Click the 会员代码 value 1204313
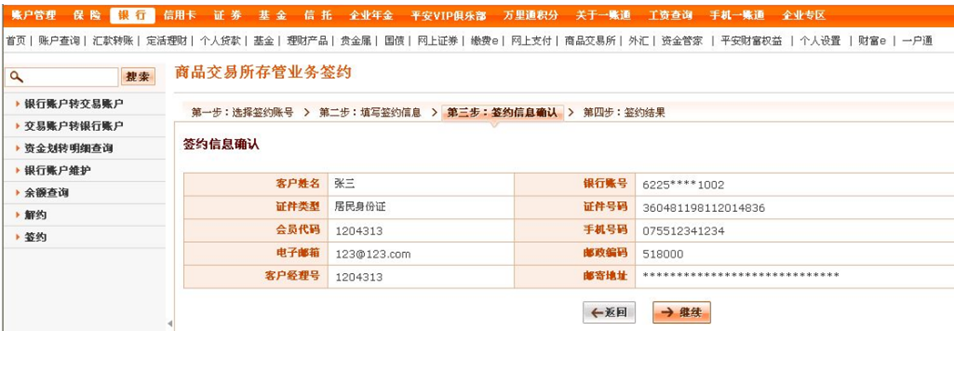 coord(359,232)
